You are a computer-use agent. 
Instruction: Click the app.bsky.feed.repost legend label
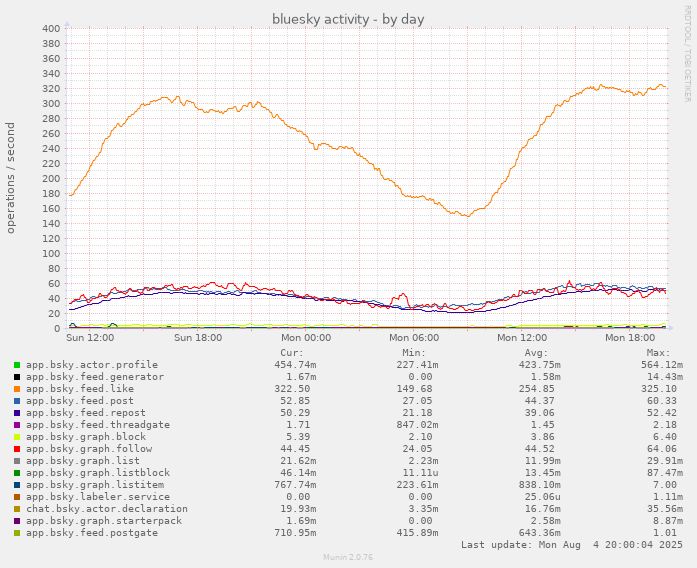point(86,413)
